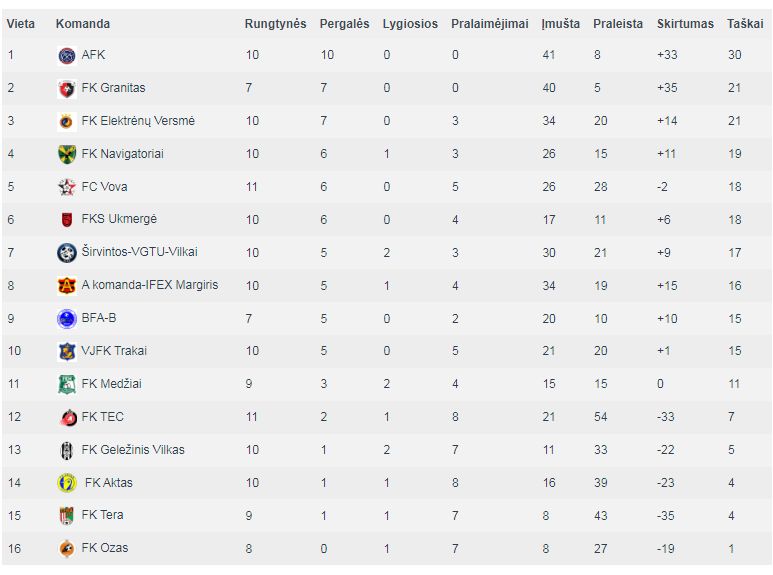Open the VJFK Trakai team name
The width and height of the screenshot is (773, 575).
[114, 351]
